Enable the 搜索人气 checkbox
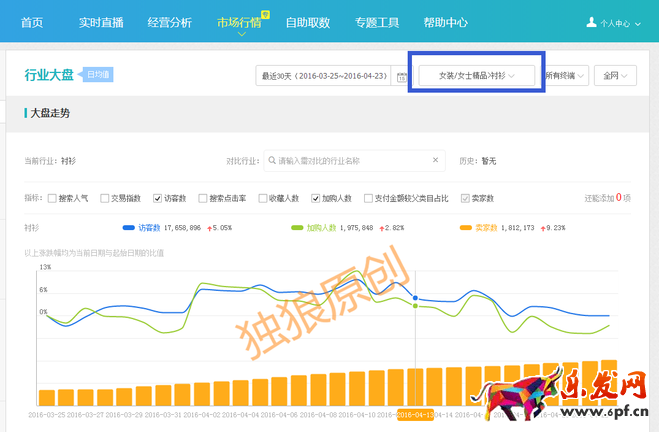659x432 pixels. pyautogui.click(x=53, y=198)
